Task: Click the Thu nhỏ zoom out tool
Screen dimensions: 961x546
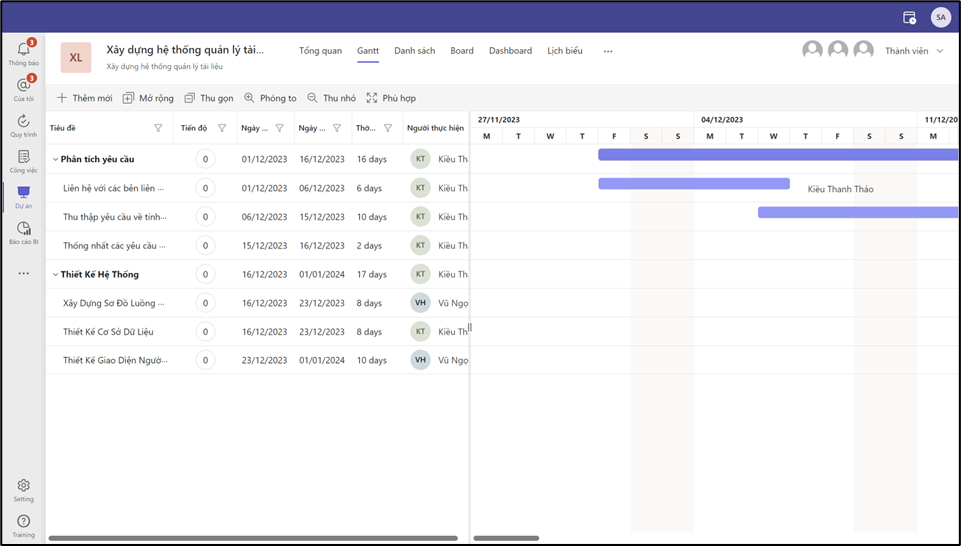Action: point(331,98)
